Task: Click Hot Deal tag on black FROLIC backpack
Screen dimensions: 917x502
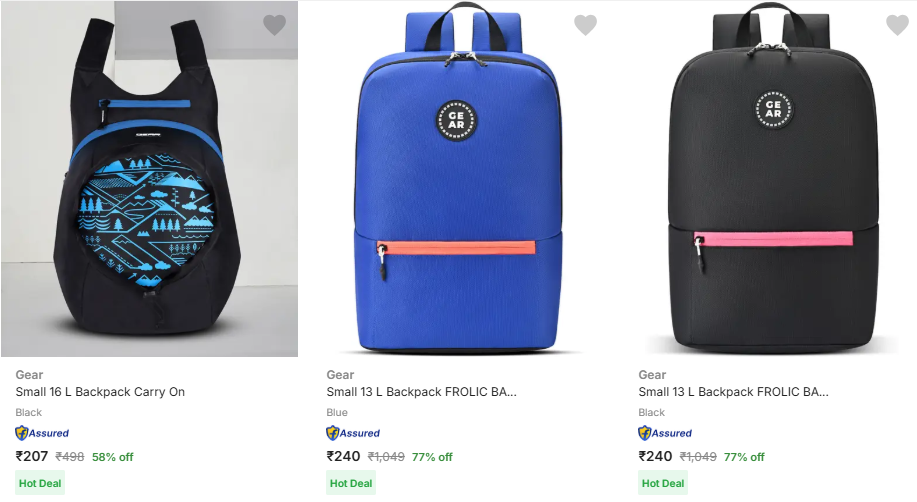Action: click(663, 483)
